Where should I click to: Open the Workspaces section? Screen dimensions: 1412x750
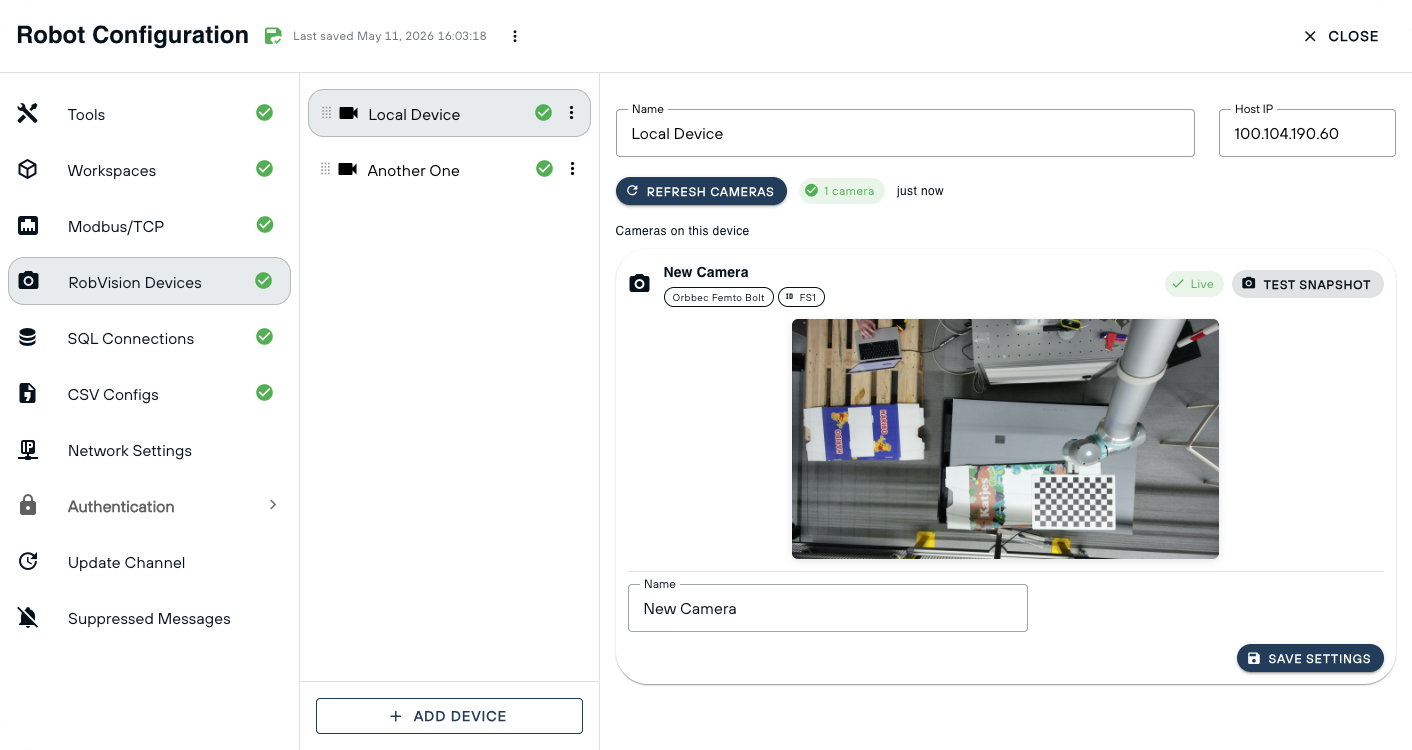click(149, 170)
